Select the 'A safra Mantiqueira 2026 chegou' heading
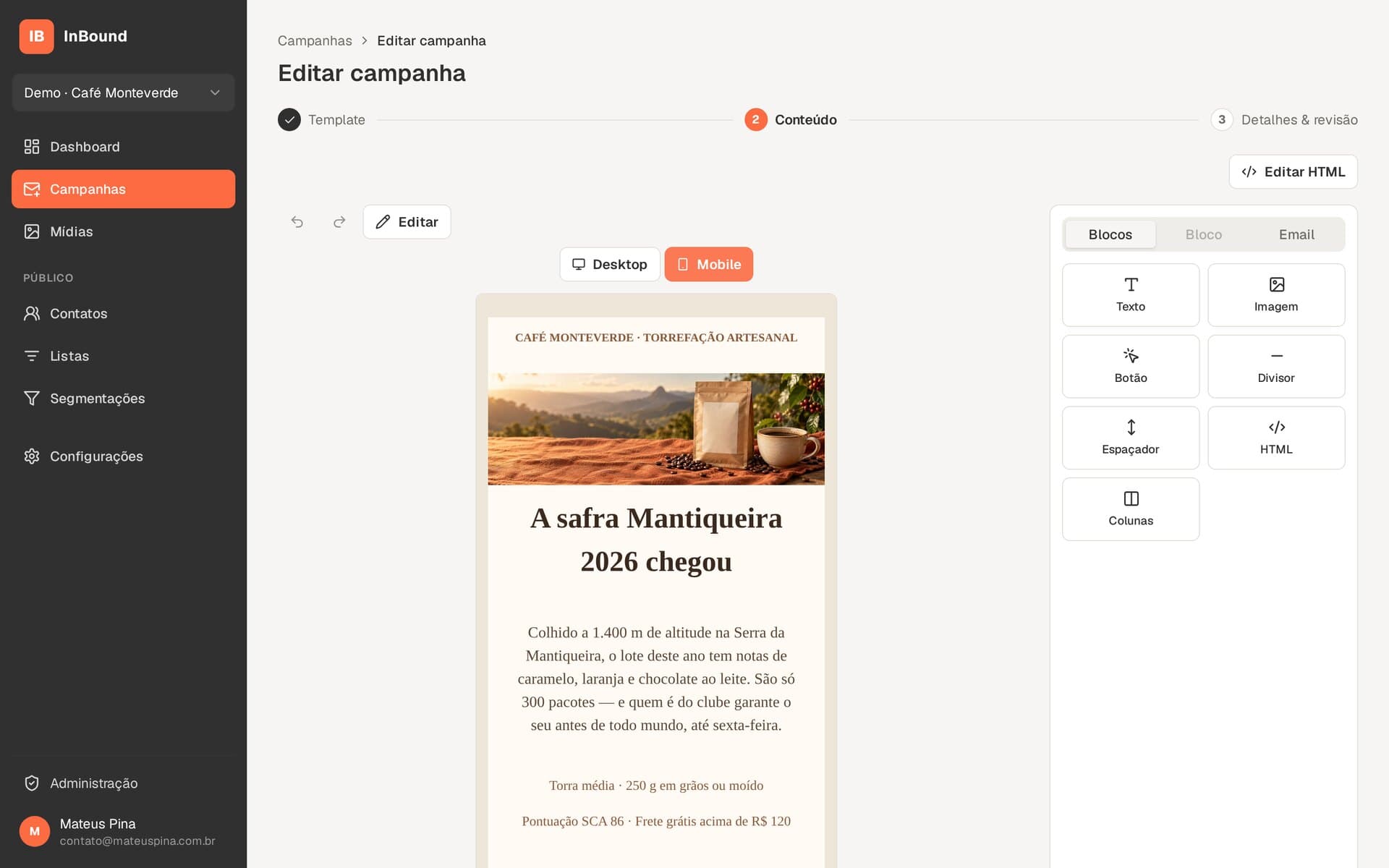The height and width of the screenshot is (868, 1389). (x=656, y=540)
